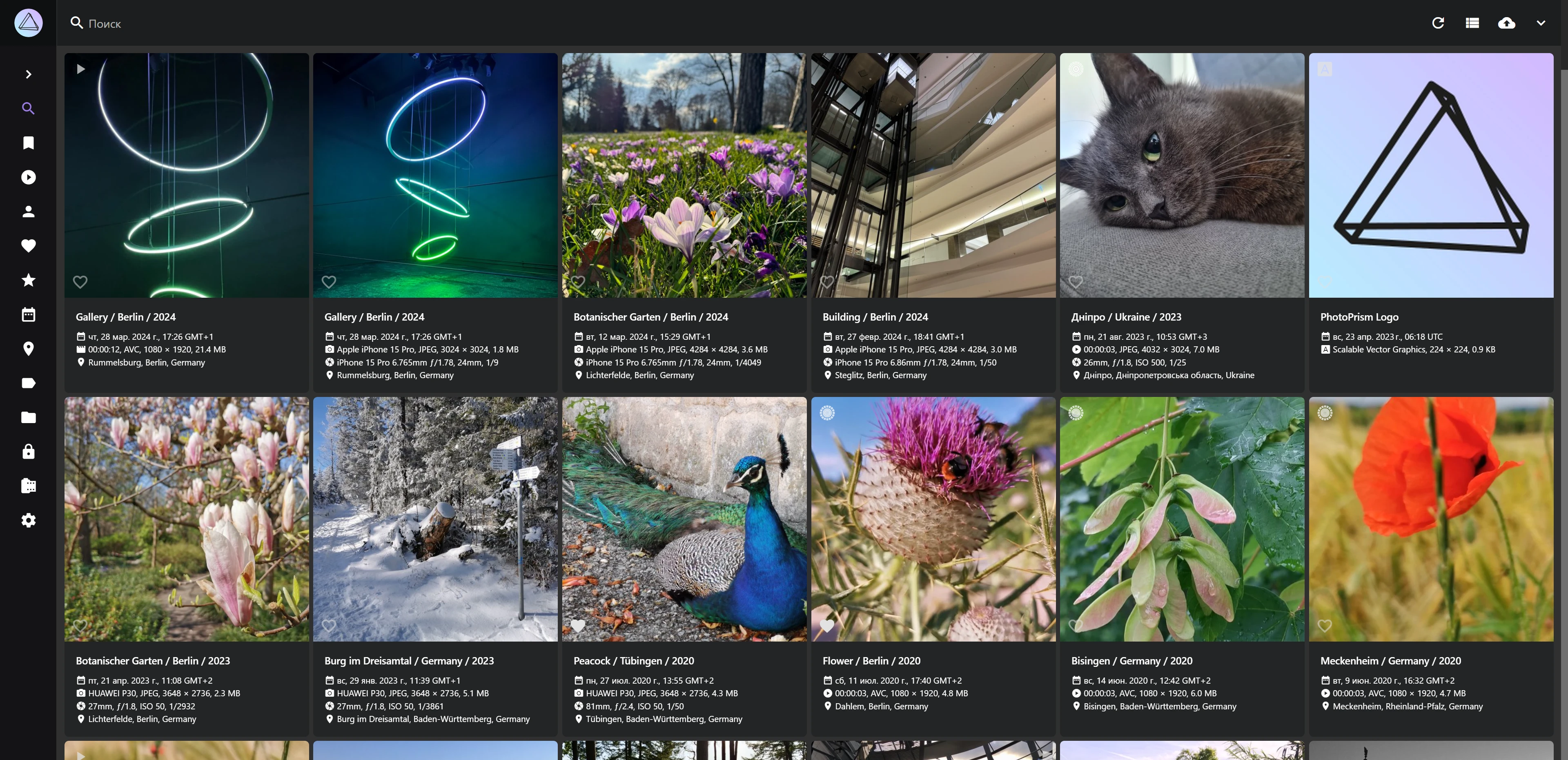This screenshot has height=760, width=1568.
Task: Open the Albums section in sidebar
Action: point(28,143)
